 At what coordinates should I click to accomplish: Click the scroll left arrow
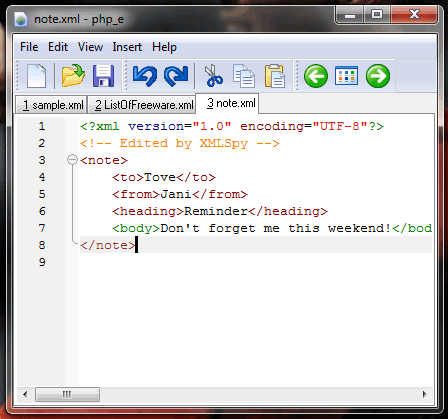[25, 394]
